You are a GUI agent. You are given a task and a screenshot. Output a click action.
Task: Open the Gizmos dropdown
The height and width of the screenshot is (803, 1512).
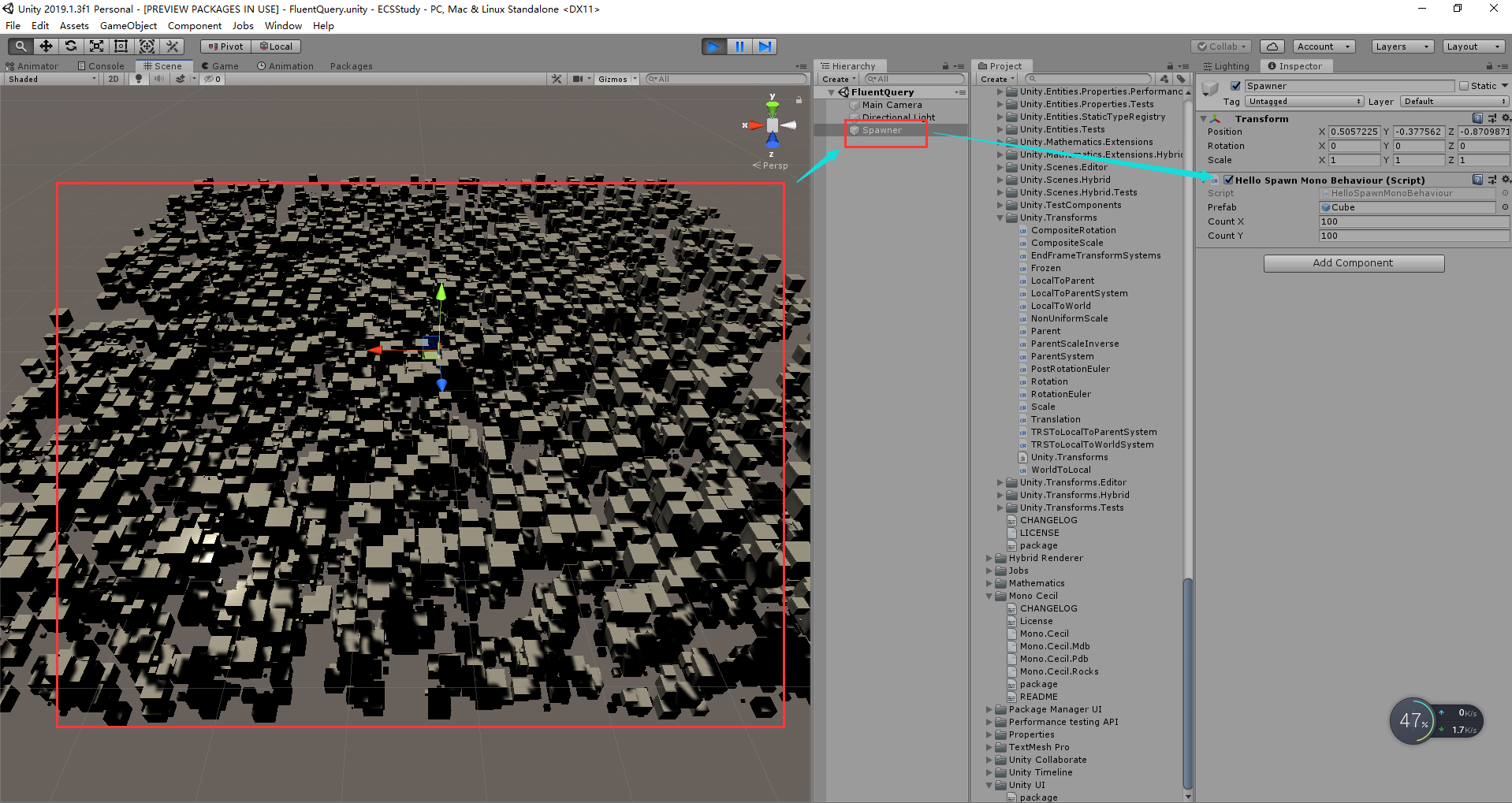[x=616, y=79]
